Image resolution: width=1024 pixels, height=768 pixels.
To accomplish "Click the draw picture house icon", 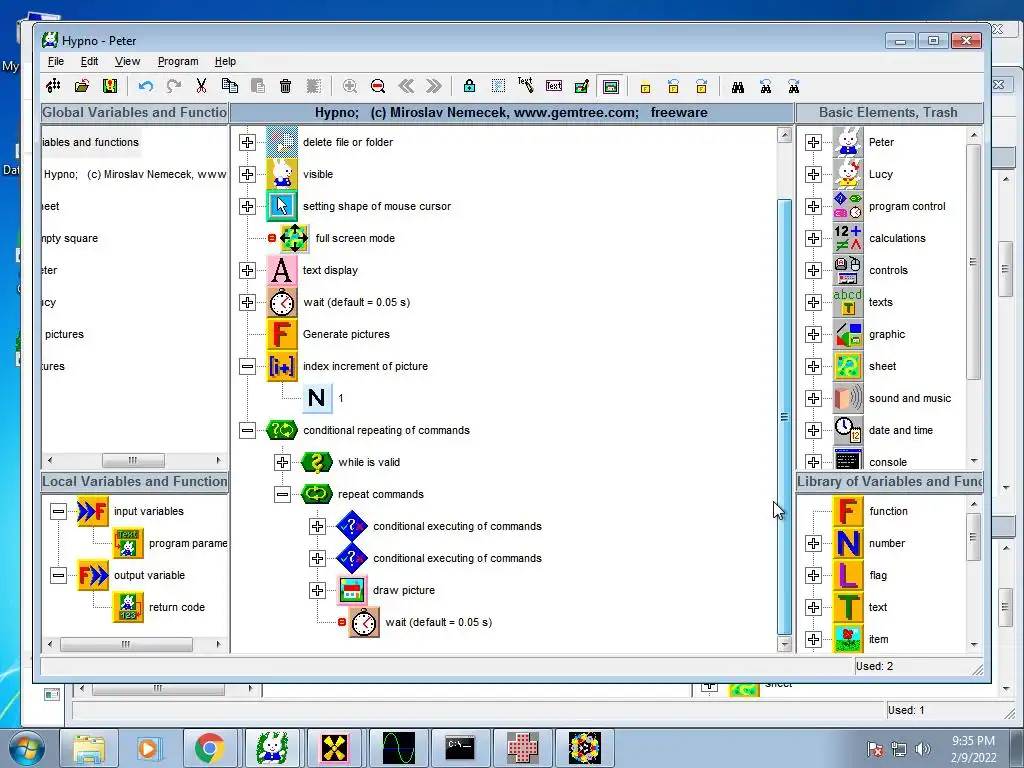I will (352, 590).
